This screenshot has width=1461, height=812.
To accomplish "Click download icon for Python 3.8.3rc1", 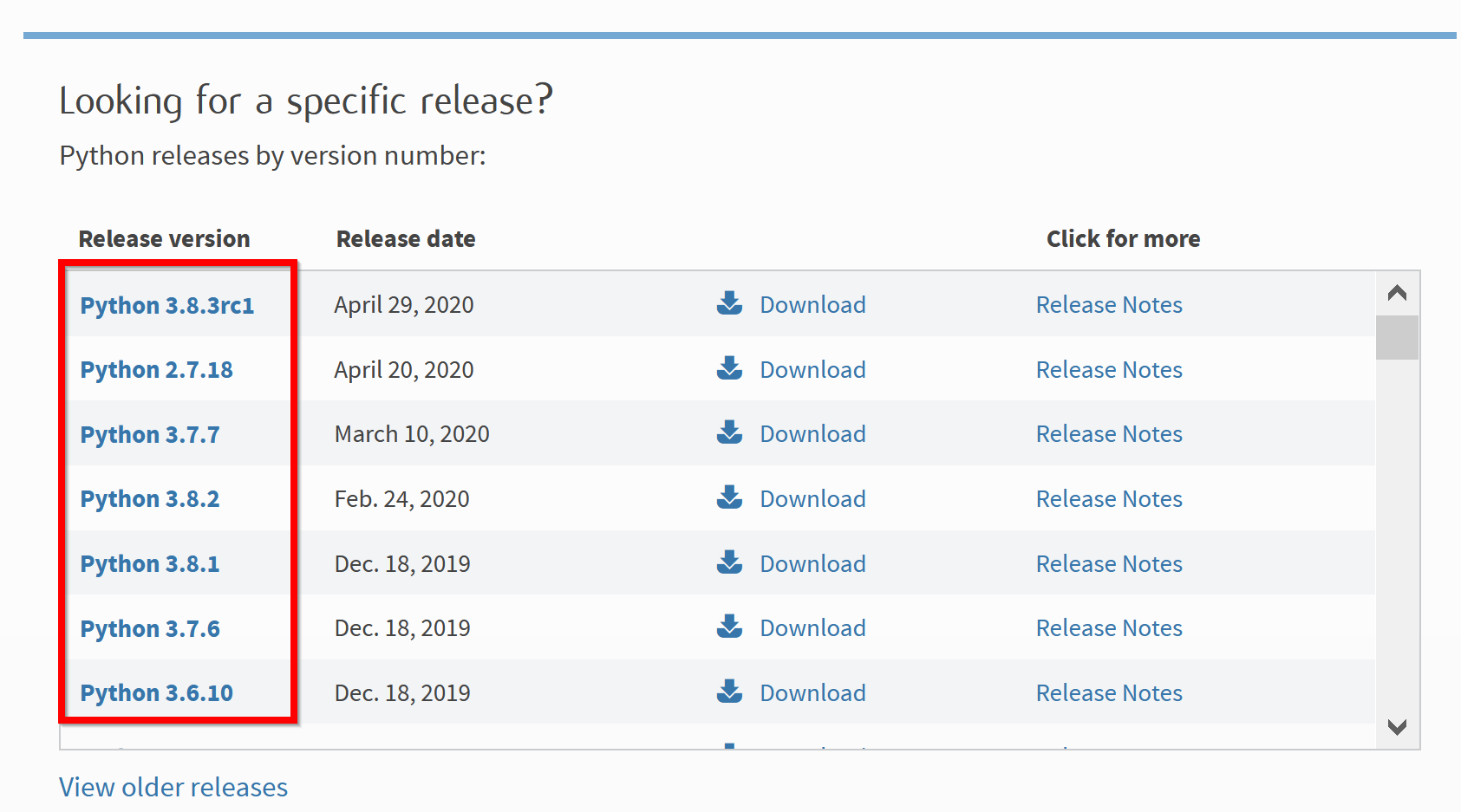I will coord(729,303).
